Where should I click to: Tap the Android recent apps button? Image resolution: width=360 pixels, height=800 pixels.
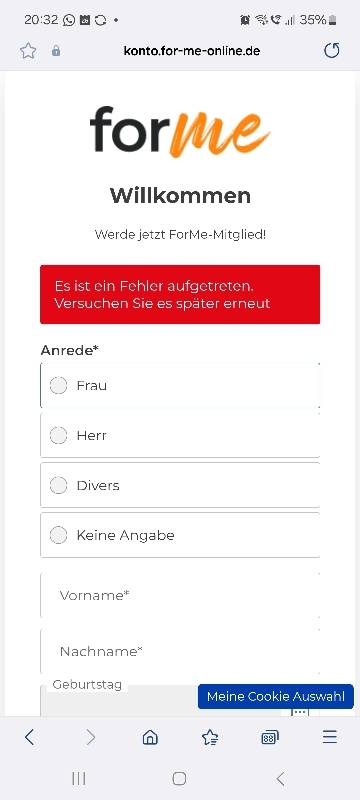79,778
